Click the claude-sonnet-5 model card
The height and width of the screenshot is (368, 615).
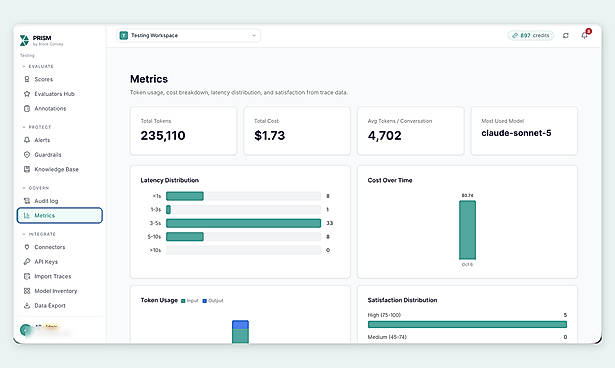point(524,131)
